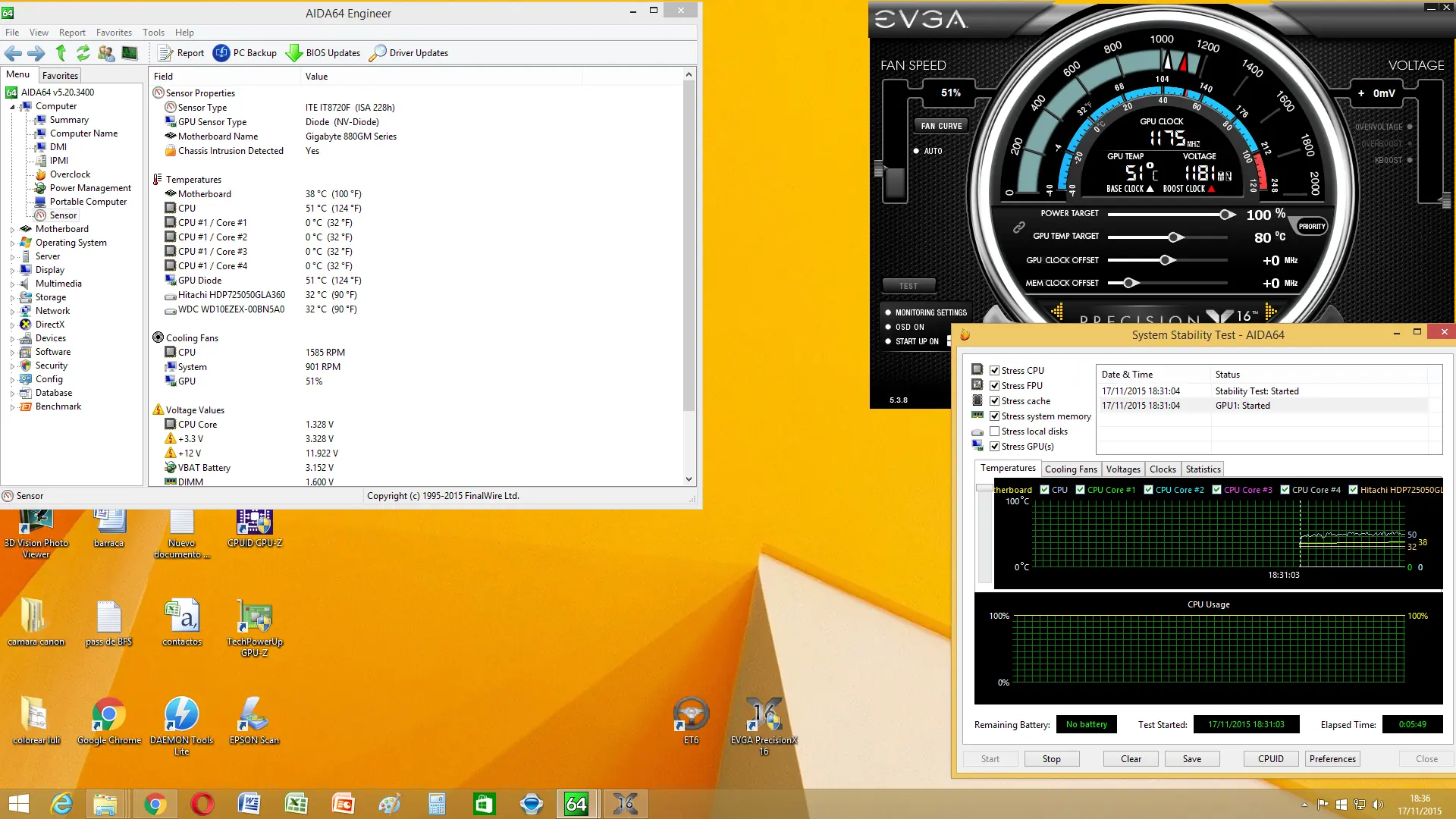Open PC Backup from the toolbar
Image resolution: width=1456 pixels, height=819 pixels.
[x=245, y=53]
